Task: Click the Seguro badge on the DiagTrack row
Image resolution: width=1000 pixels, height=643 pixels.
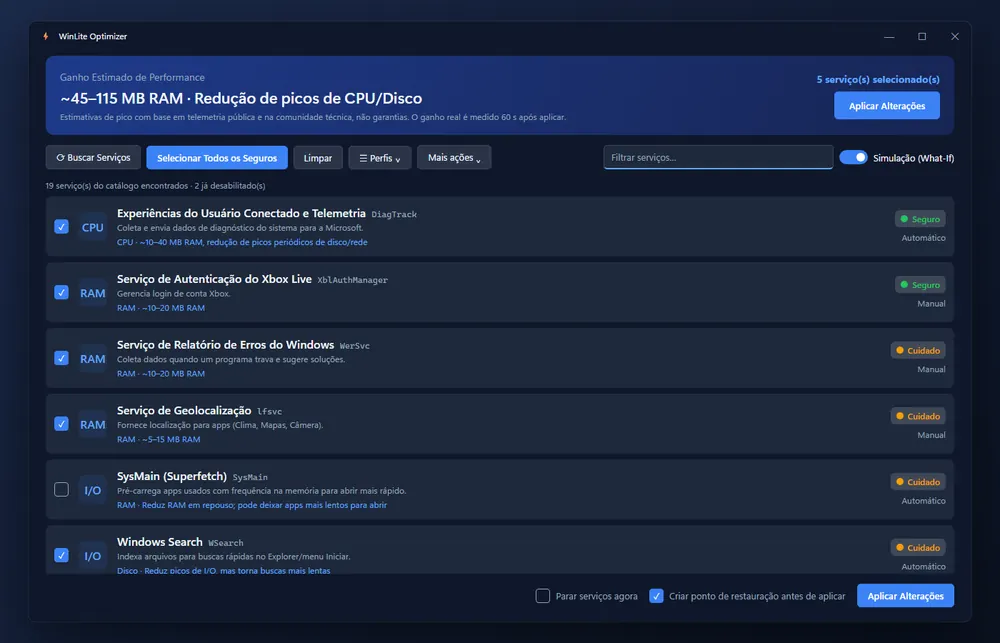Action: (x=920, y=219)
